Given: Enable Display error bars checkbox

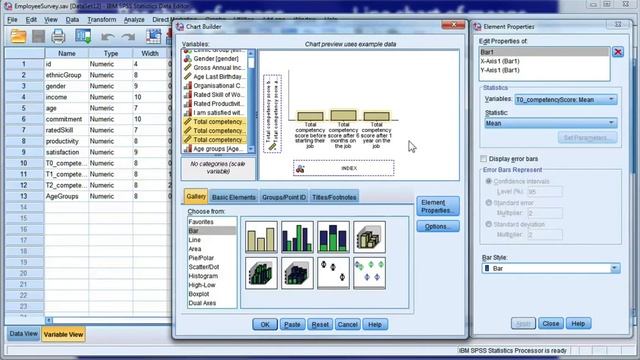Looking at the screenshot, I should (x=484, y=159).
